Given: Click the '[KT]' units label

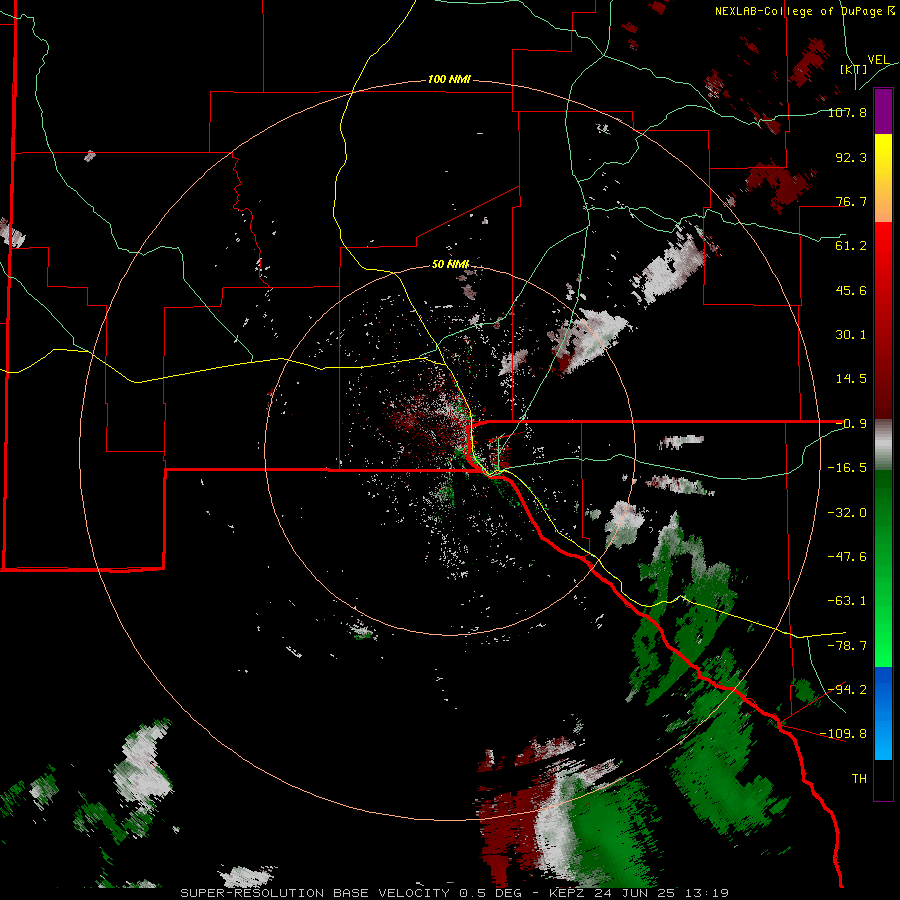Looking at the screenshot, I should (x=854, y=69).
